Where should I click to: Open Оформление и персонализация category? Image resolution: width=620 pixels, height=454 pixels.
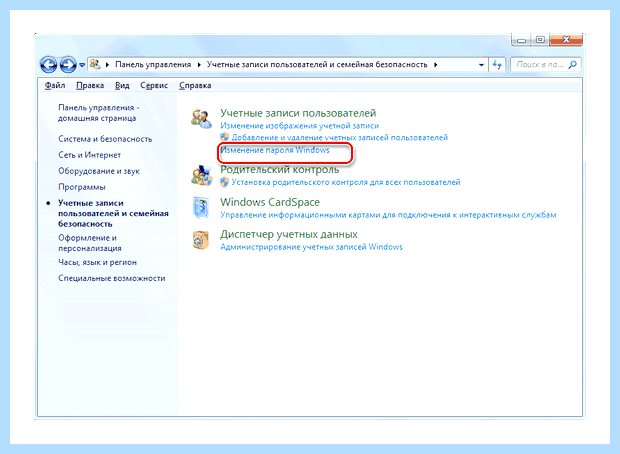tap(90, 243)
